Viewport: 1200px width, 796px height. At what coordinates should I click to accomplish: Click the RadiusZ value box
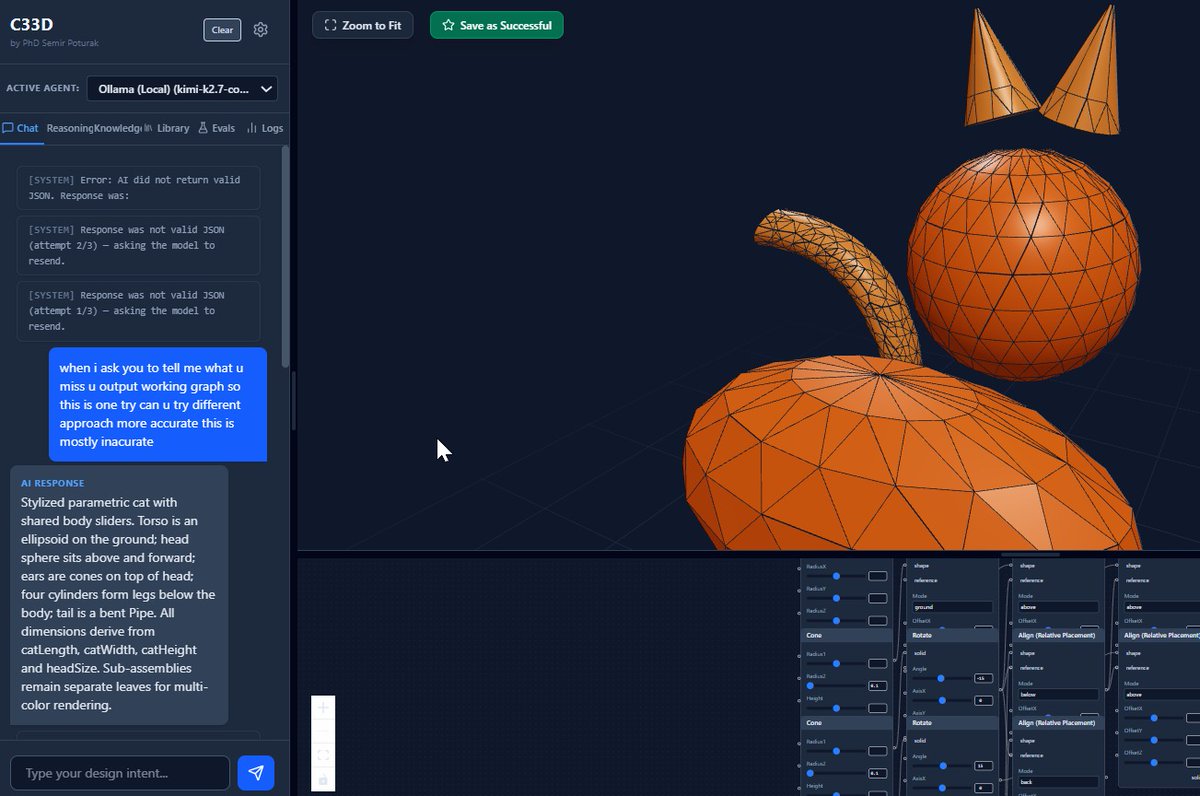tap(878, 620)
